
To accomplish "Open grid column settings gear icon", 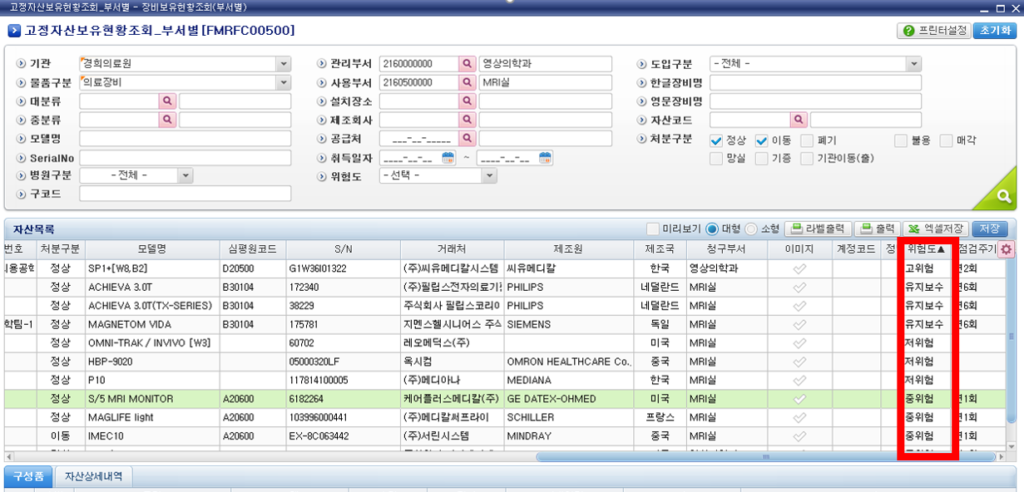I will (1006, 249).
